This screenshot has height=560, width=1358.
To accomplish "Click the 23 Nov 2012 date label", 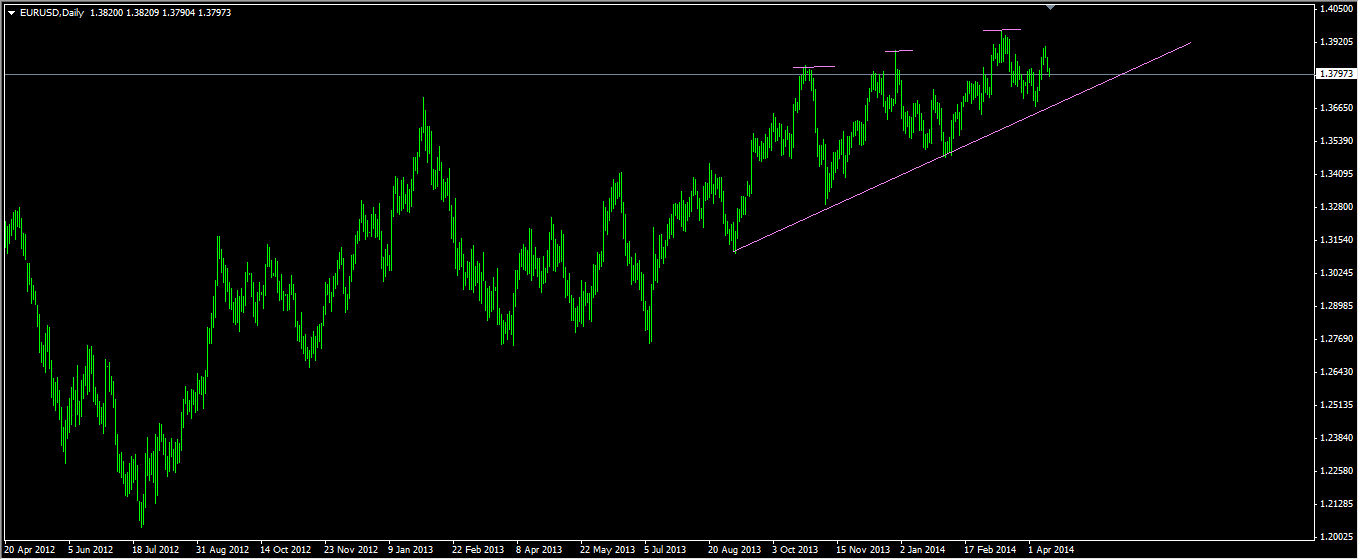I will click(350, 550).
